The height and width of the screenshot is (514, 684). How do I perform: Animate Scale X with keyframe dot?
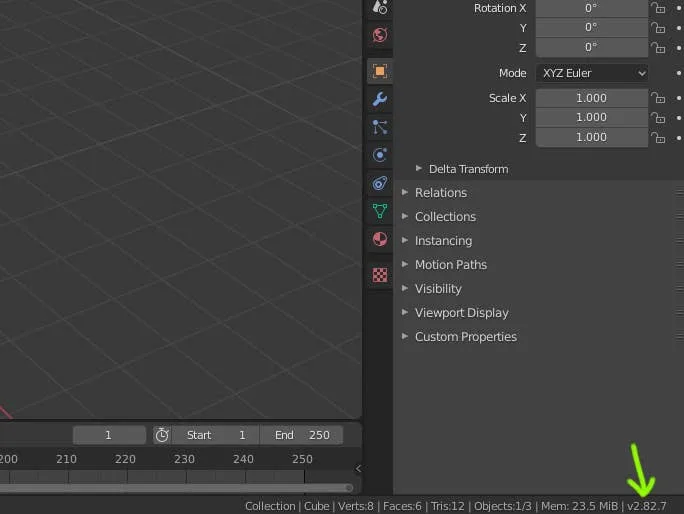pyautogui.click(x=679, y=98)
